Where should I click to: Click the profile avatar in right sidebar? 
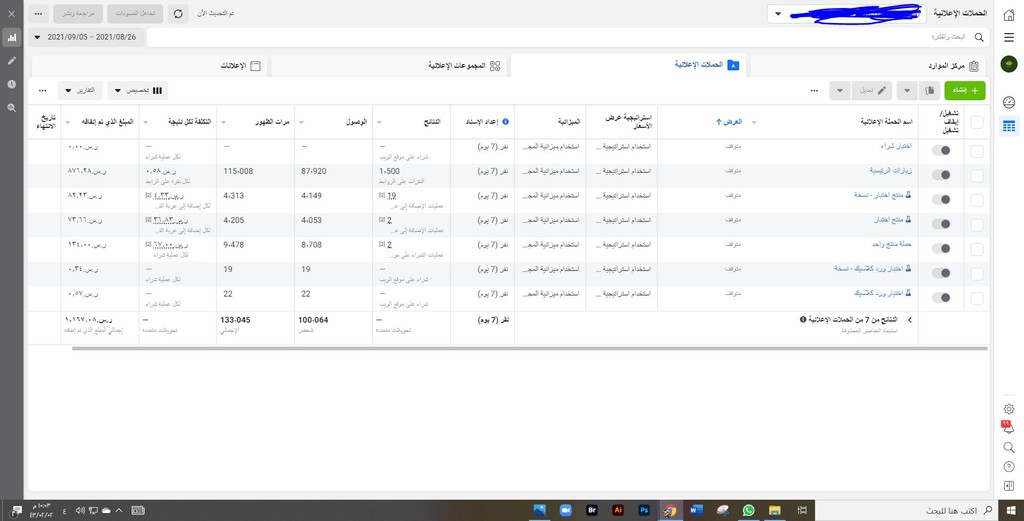point(1009,63)
